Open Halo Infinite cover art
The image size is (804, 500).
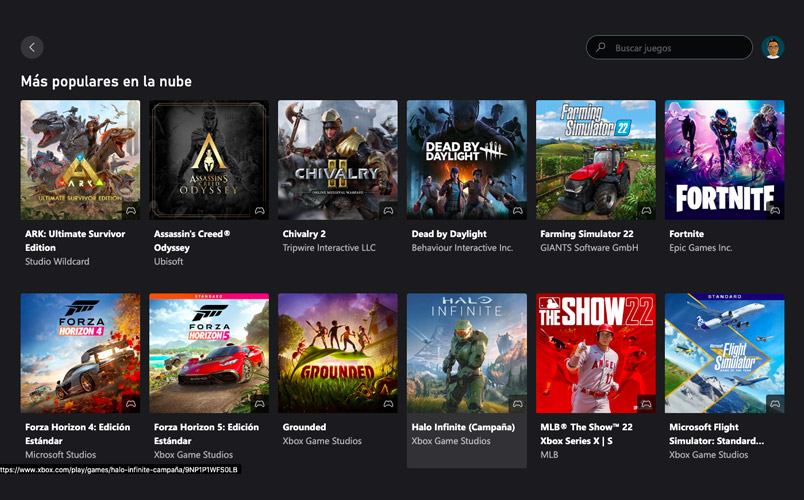point(467,353)
